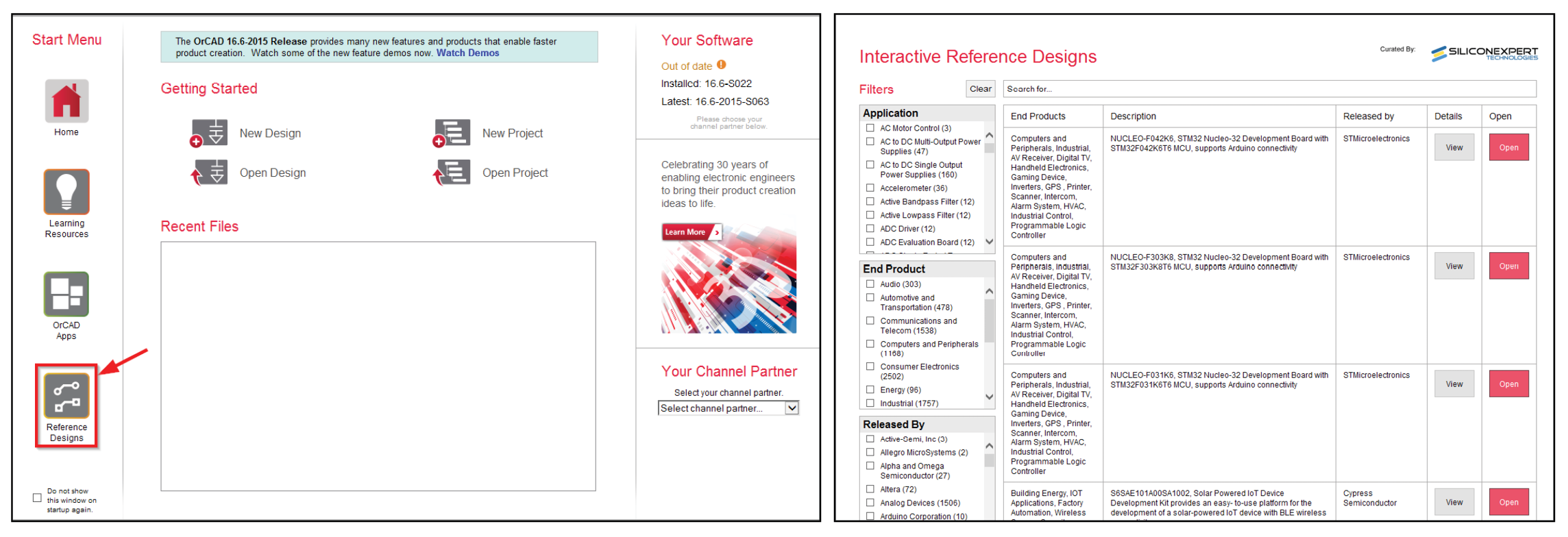Click the SiliconExpert Technologies logo
Viewport: 1568px width, 537px height.
click(x=1484, y=53)
